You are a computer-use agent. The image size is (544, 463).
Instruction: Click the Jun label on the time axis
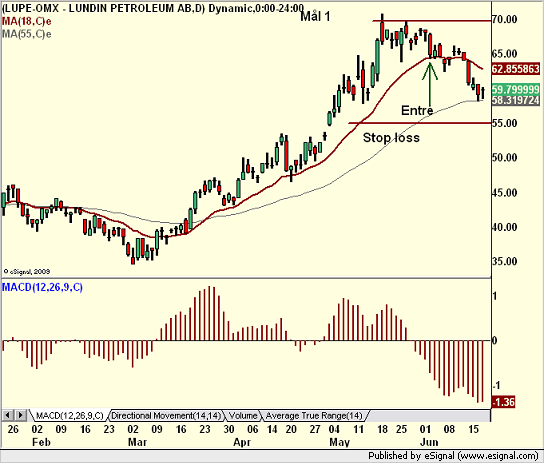pyautogui.click(x=429, y=443)
